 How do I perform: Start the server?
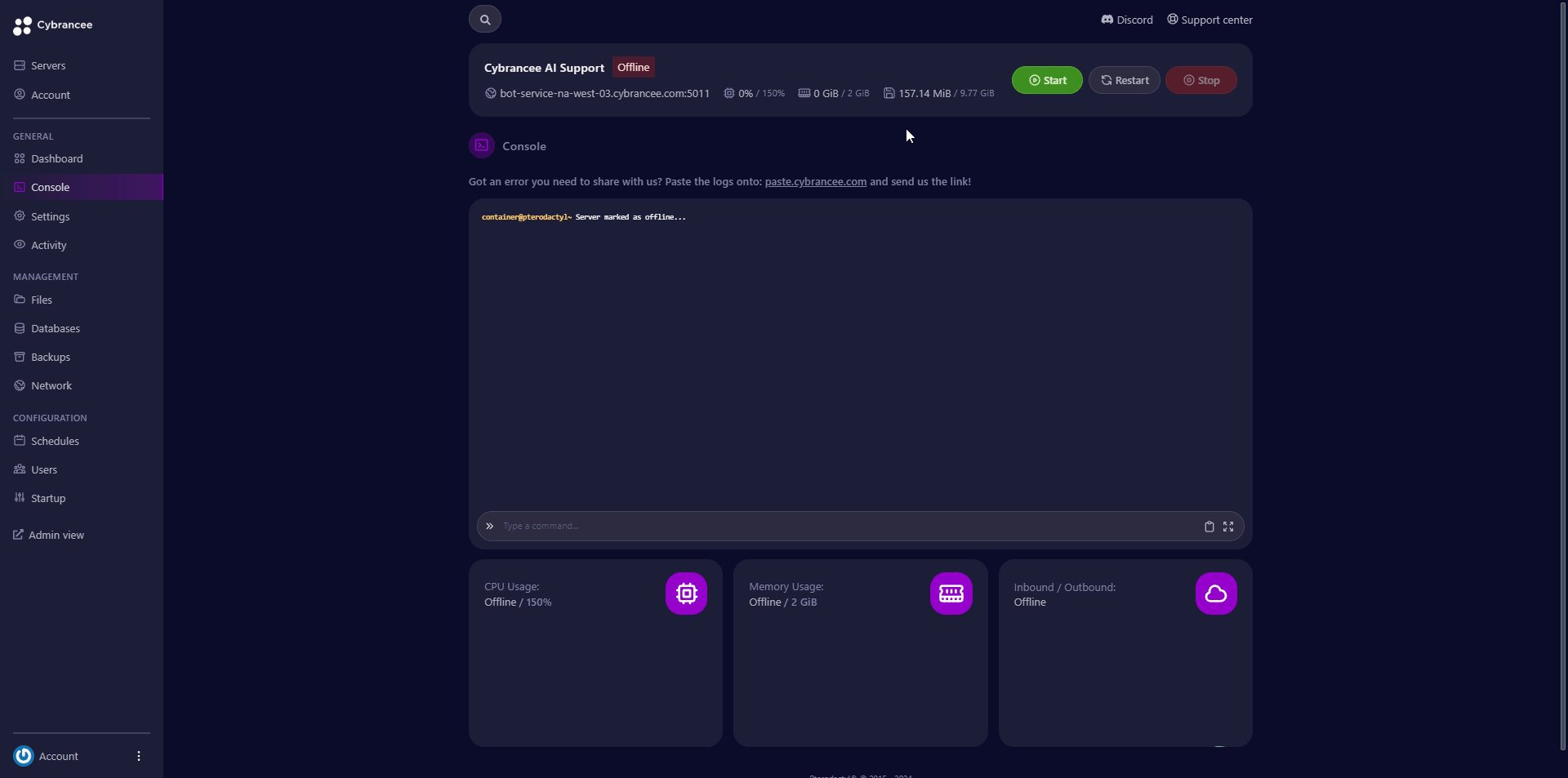[x=1047, y=80]
